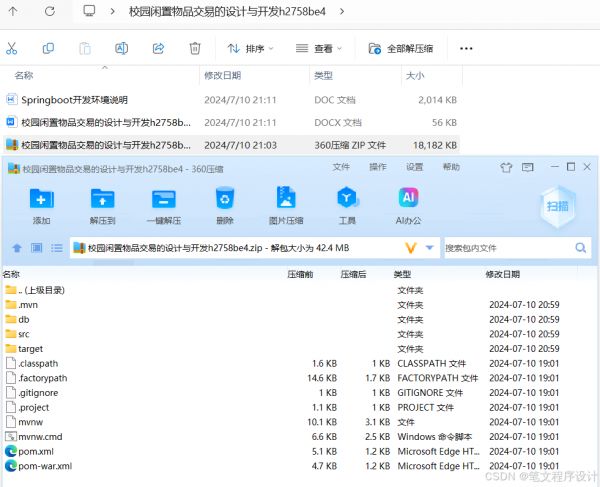The height and width of the screenshot is (487, 600).
Task: Click the orange V icon in path bar
Action: pos(411,248)
